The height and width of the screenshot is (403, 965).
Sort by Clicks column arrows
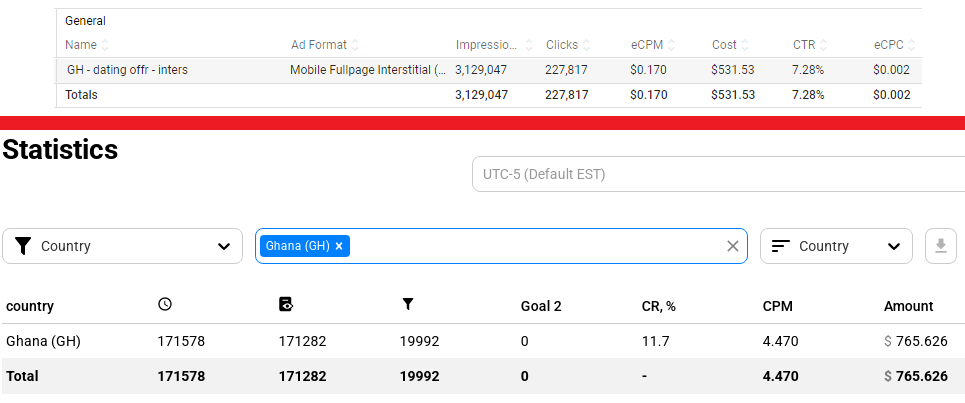coord(587,45)
